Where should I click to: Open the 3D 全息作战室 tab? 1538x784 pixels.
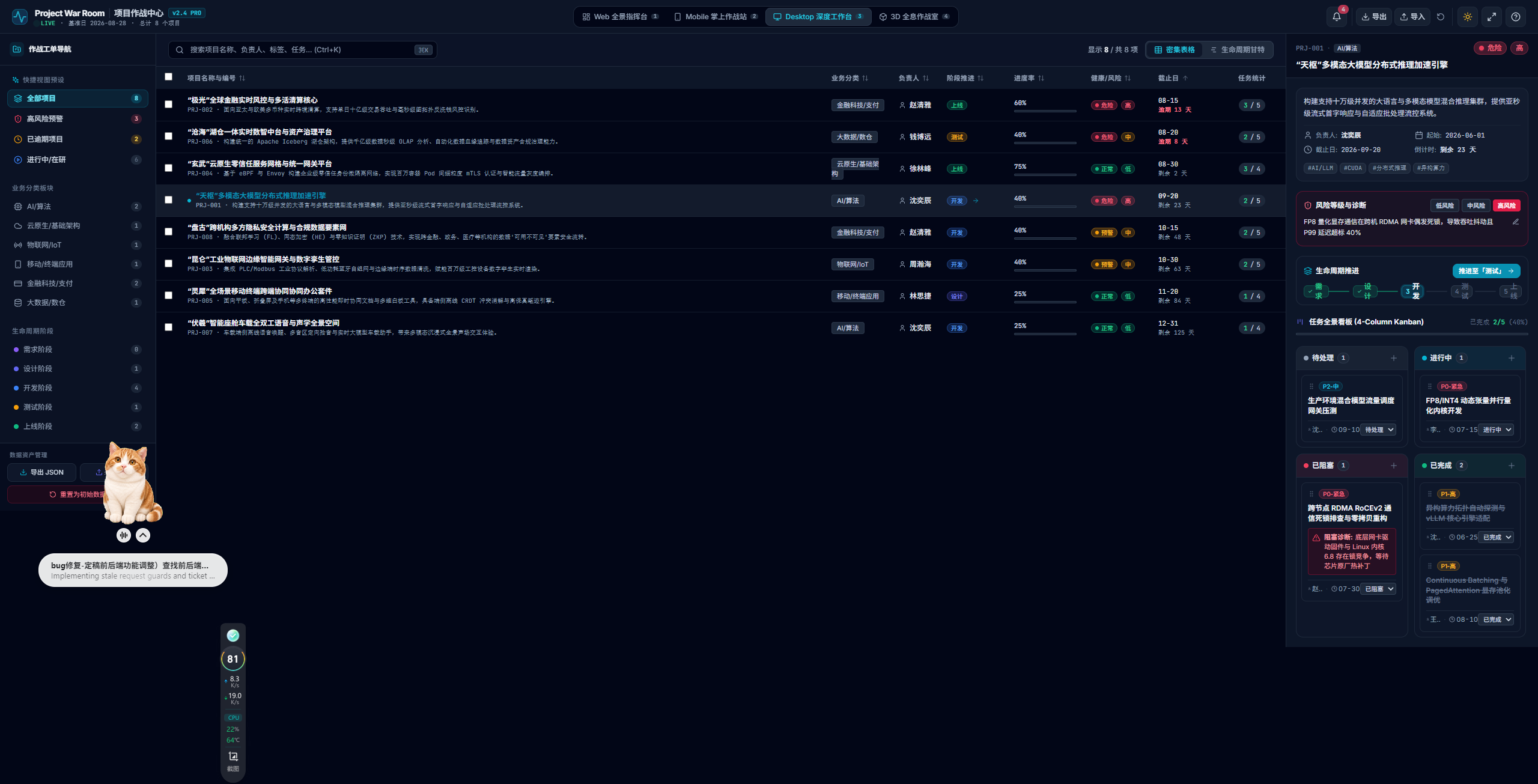tap(914, 17)
